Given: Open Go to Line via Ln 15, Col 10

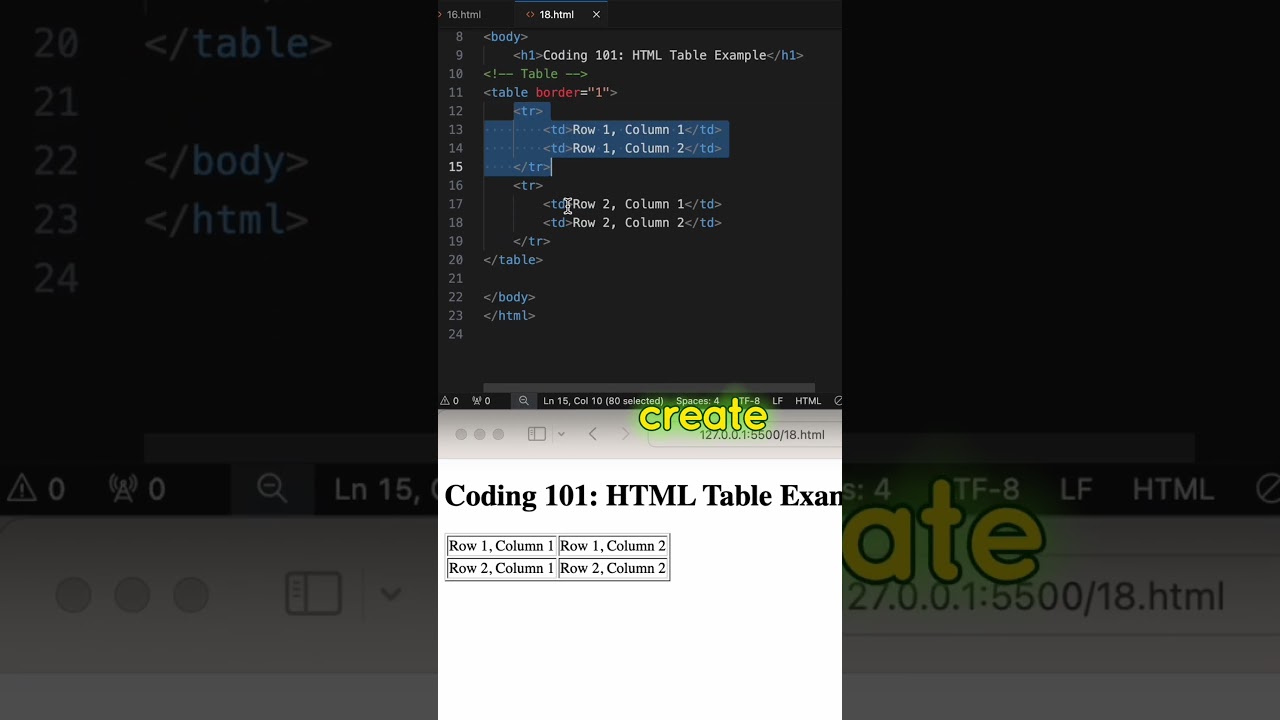Looking at the screenshot, I should click(603, 401).
